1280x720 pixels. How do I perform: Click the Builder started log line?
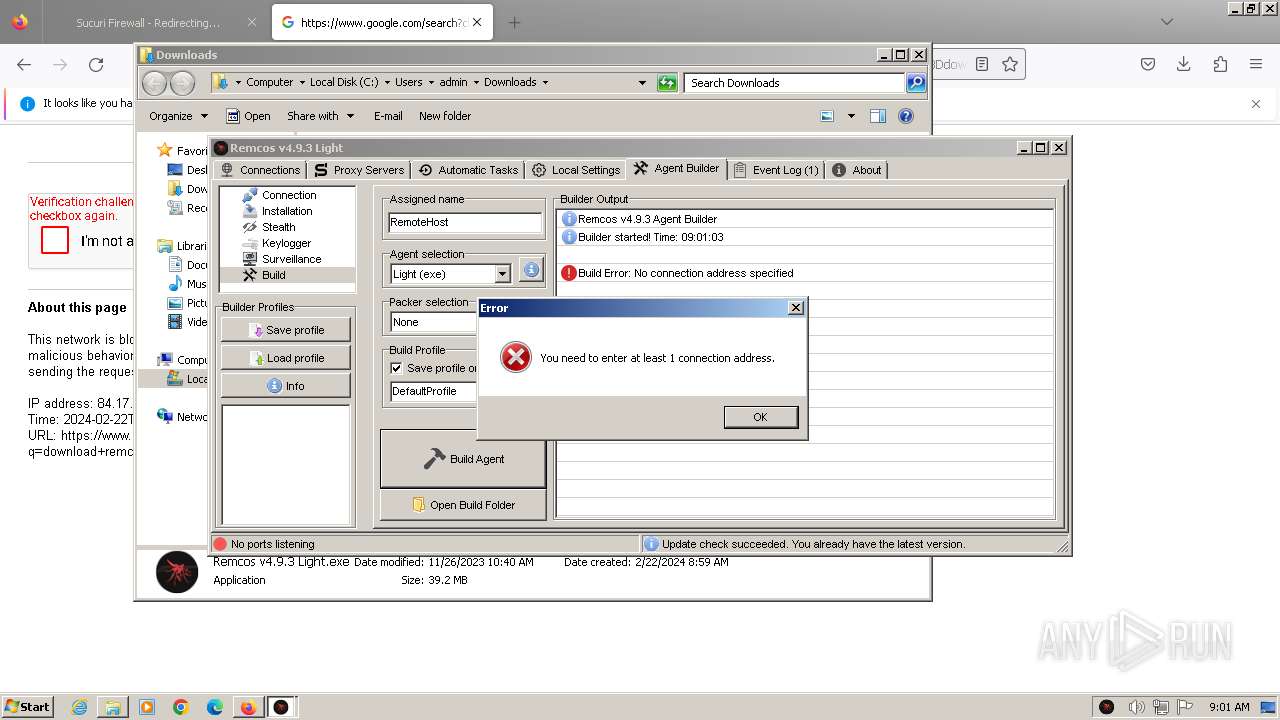(650, 237)
